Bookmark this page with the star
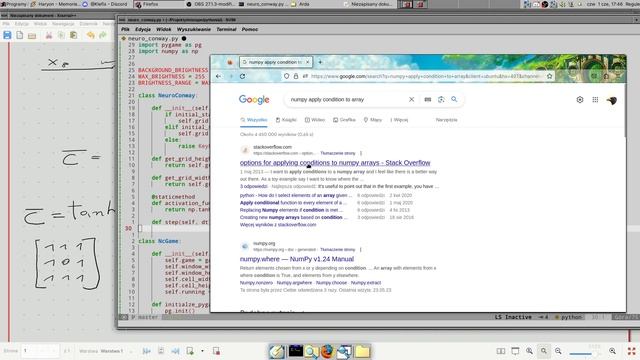 coord(549,76)
